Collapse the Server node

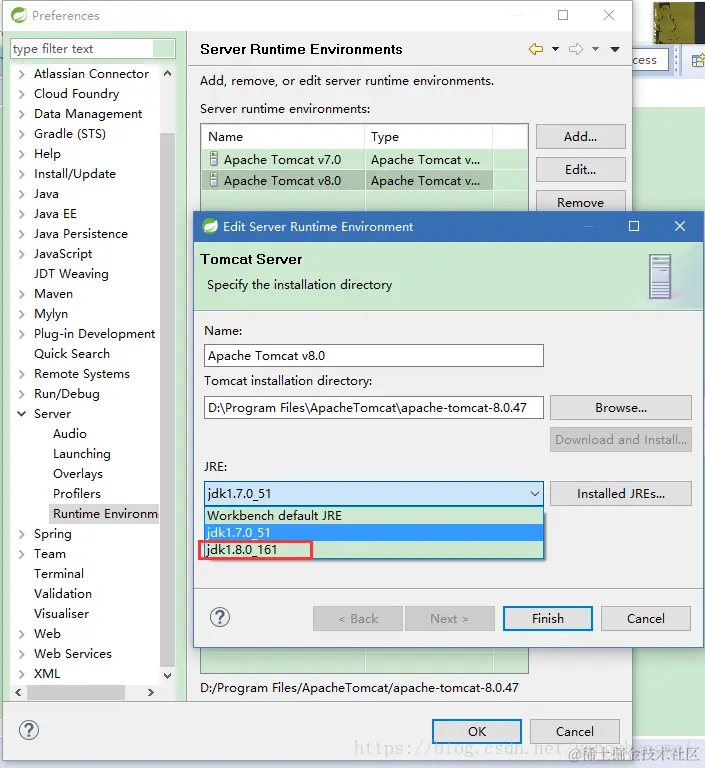tap(22, 414)
